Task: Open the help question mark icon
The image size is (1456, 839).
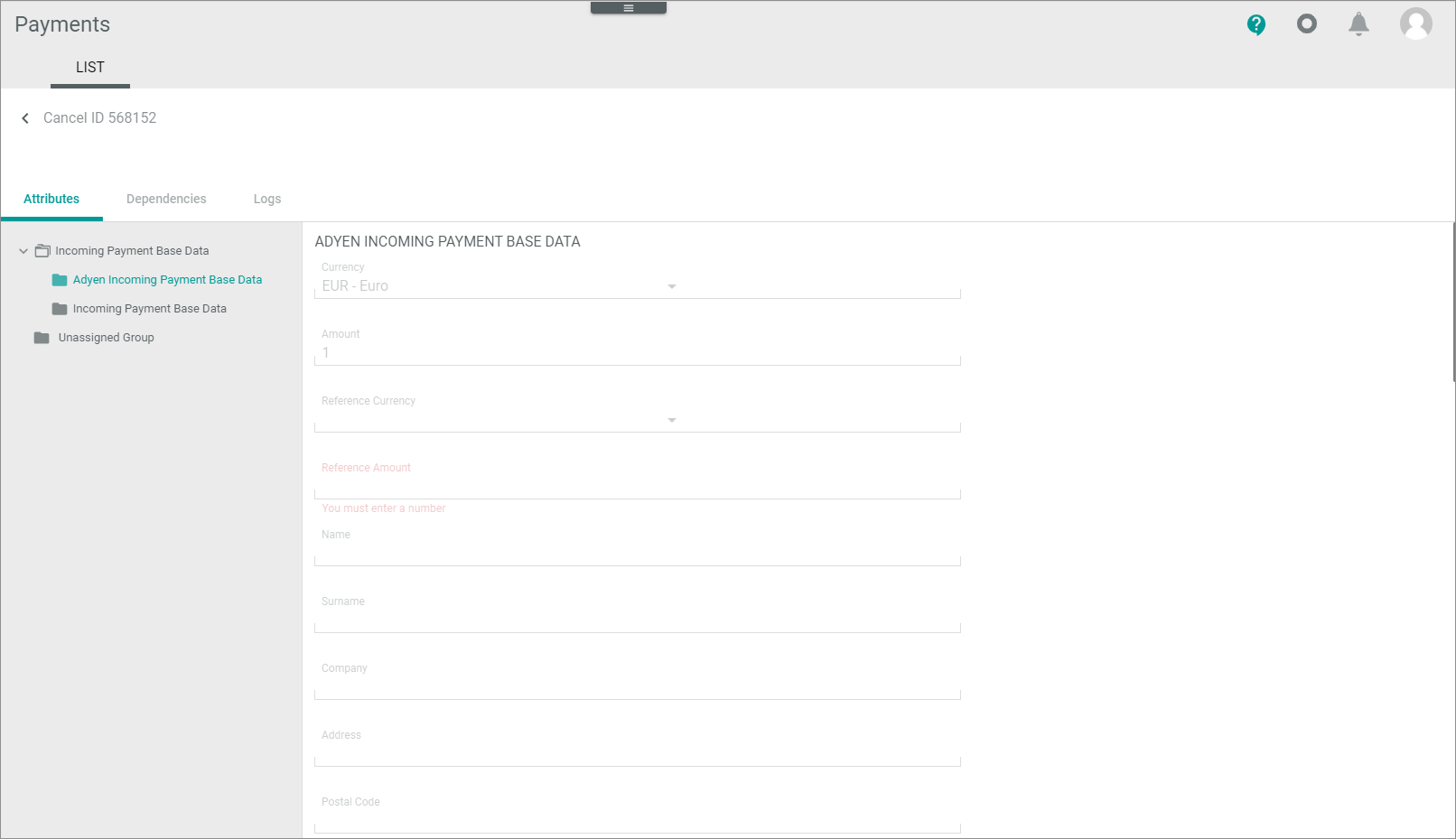Action: point(1255,24)
